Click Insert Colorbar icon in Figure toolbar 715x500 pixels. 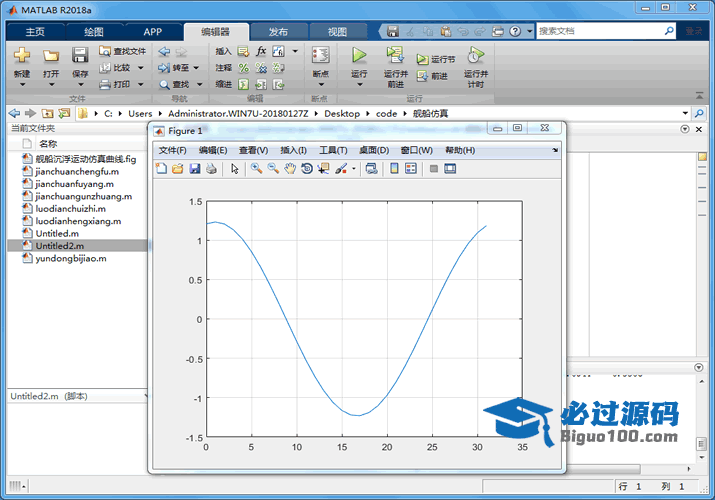pos(394,169)
